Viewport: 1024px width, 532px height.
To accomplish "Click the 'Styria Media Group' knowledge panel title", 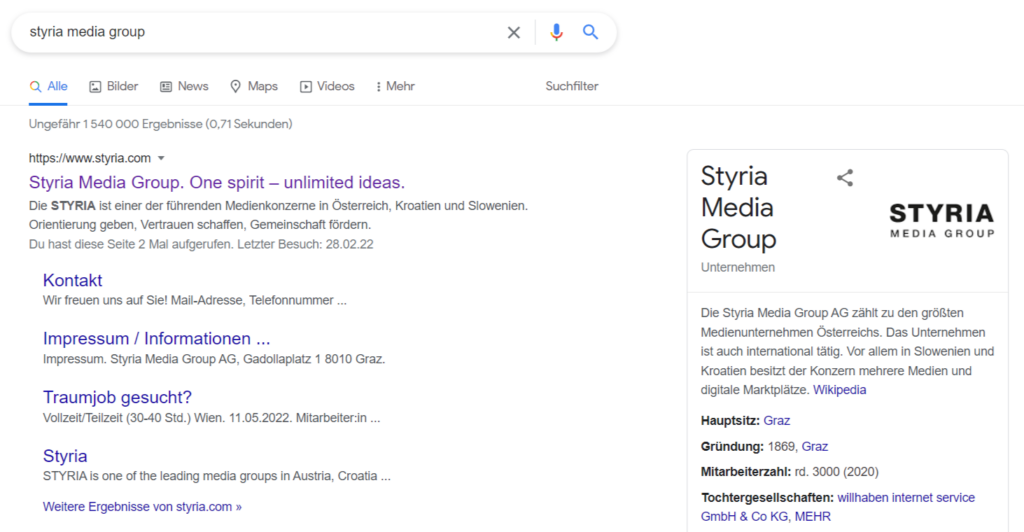I will (x=739, y=208).
